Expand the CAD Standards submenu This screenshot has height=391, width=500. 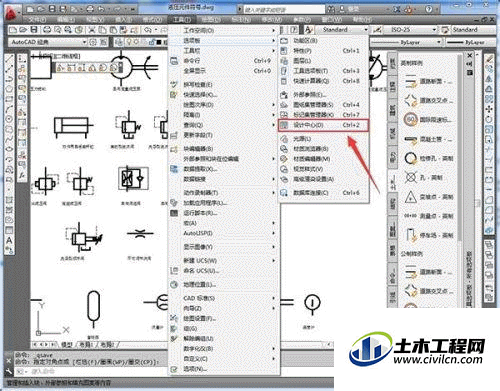click(x=223, y=298)
